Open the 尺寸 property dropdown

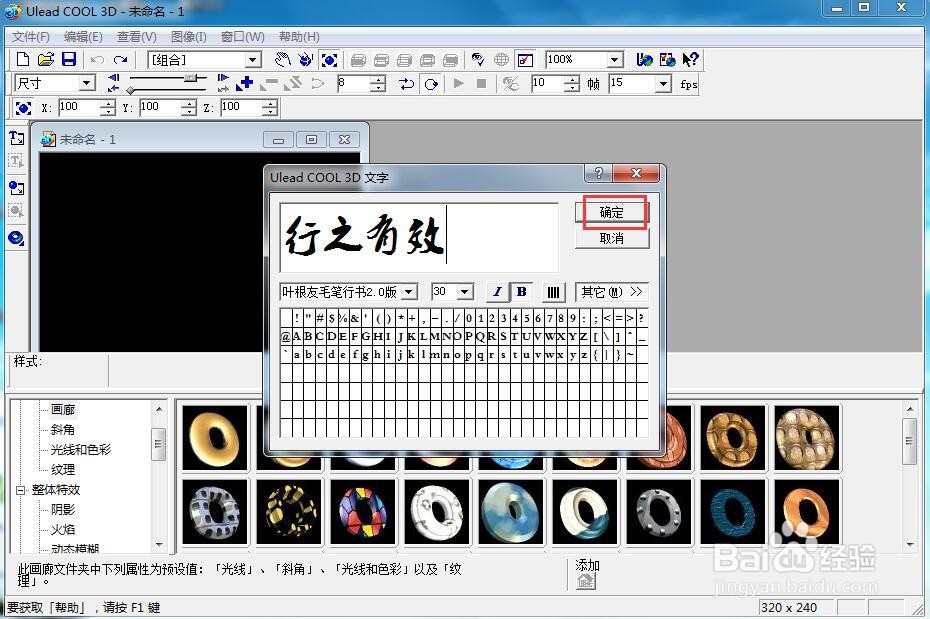coord(87,83)
